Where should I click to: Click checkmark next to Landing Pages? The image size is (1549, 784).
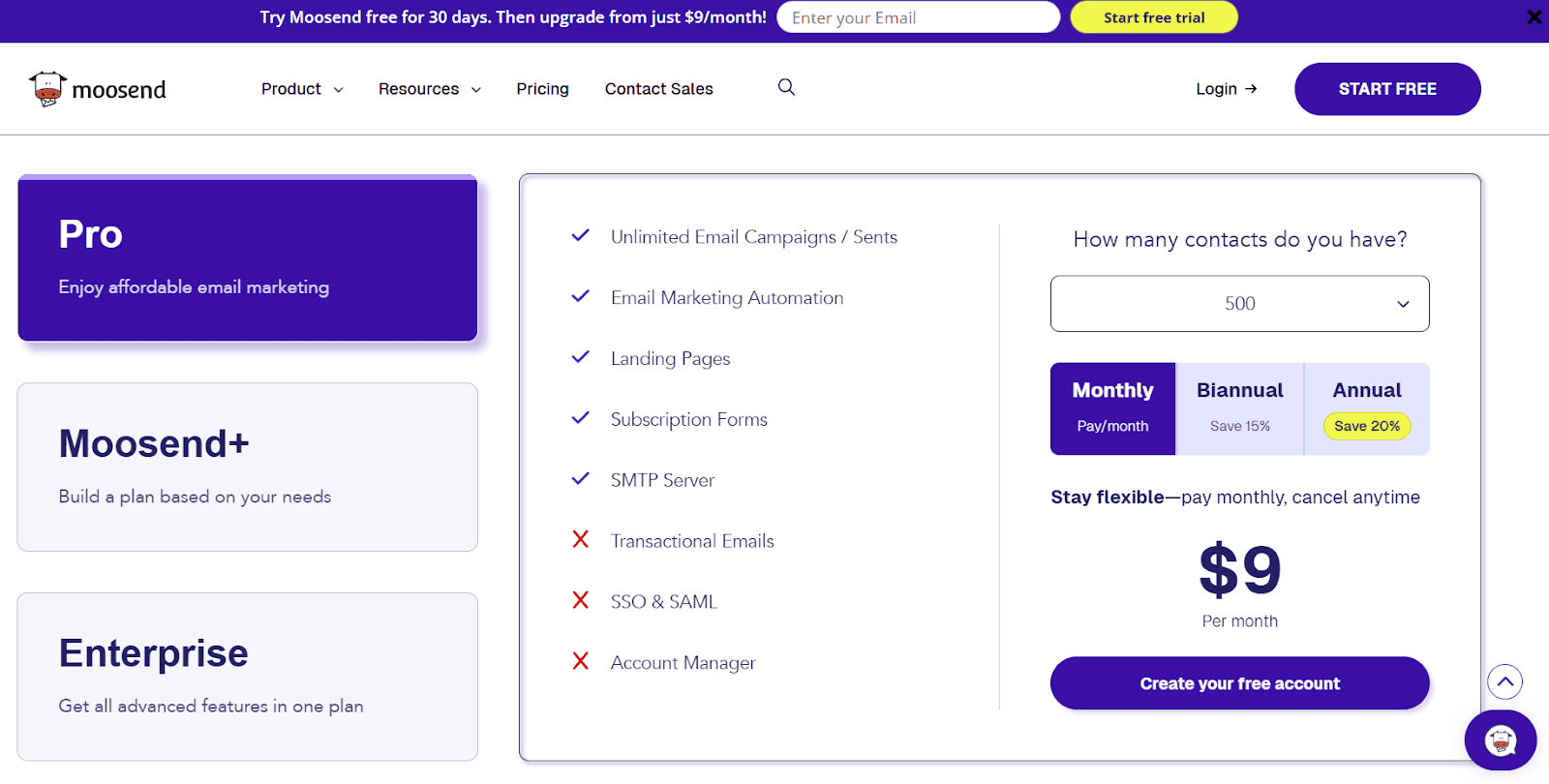coord(580,357)
